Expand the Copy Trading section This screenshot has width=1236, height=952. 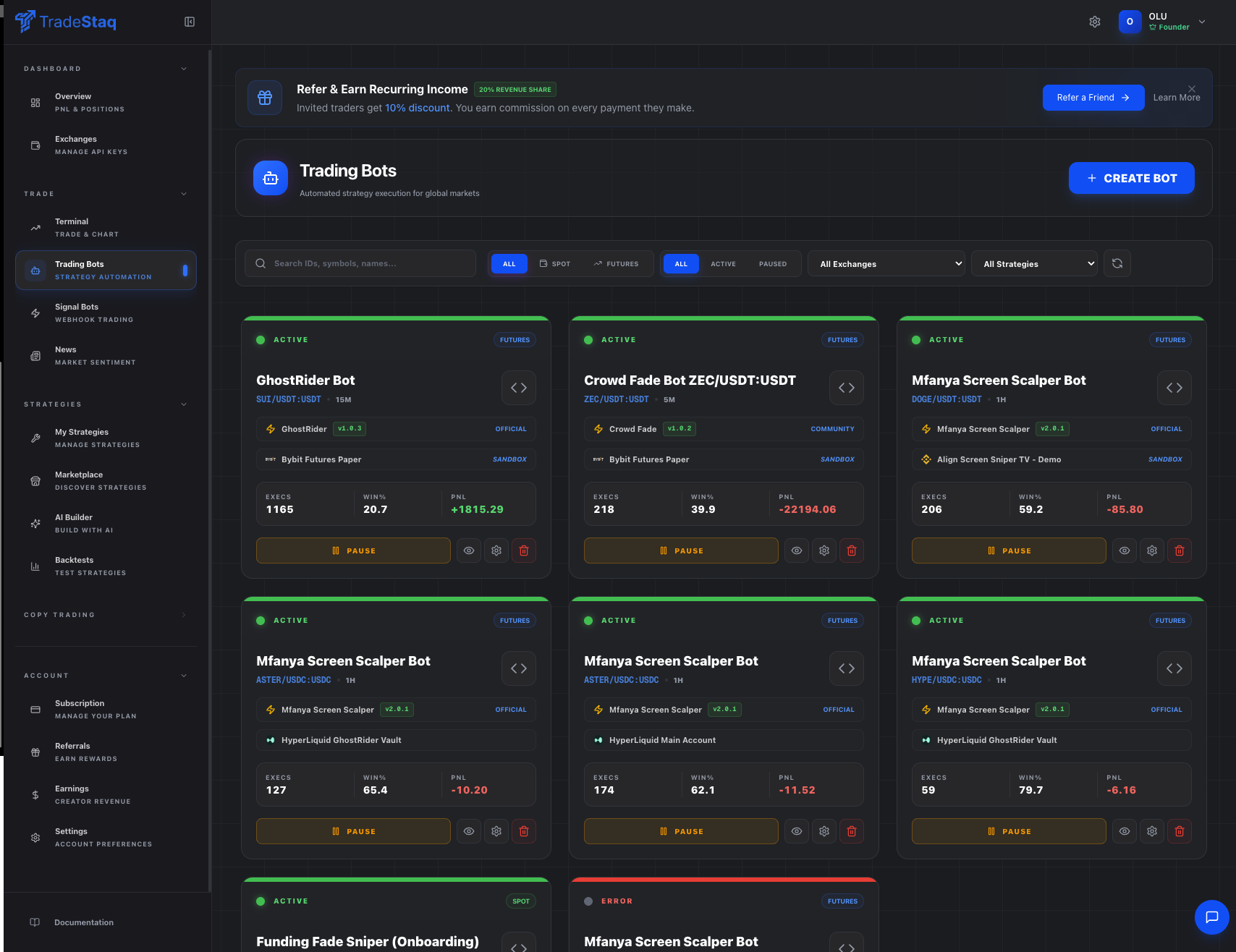point(106,615)
